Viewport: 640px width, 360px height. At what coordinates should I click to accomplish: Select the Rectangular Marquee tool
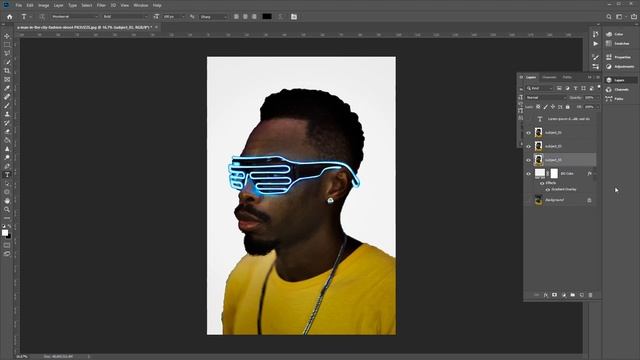click(x=7, y=44)
